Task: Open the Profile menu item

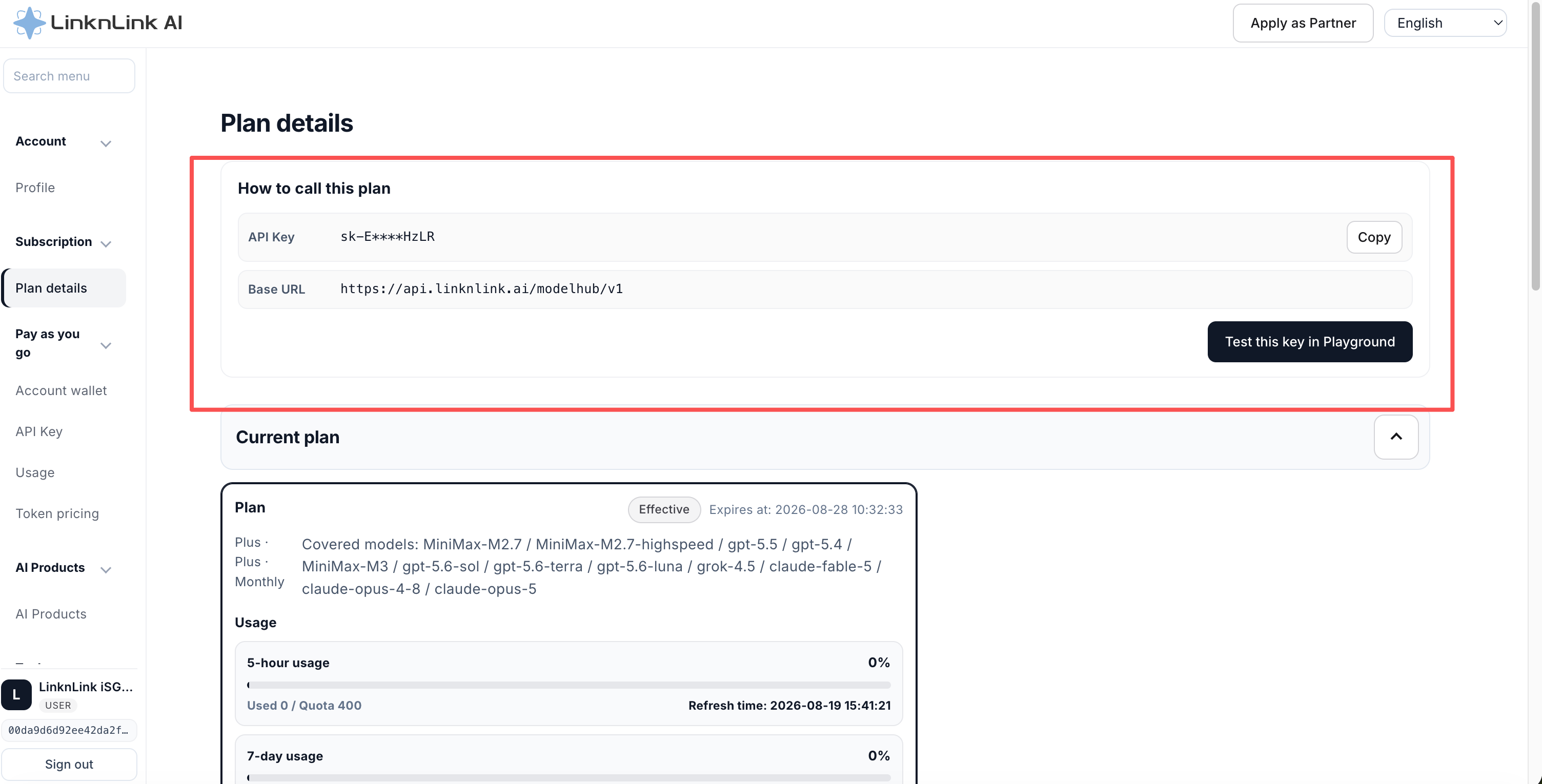Action: click(35, 188)
